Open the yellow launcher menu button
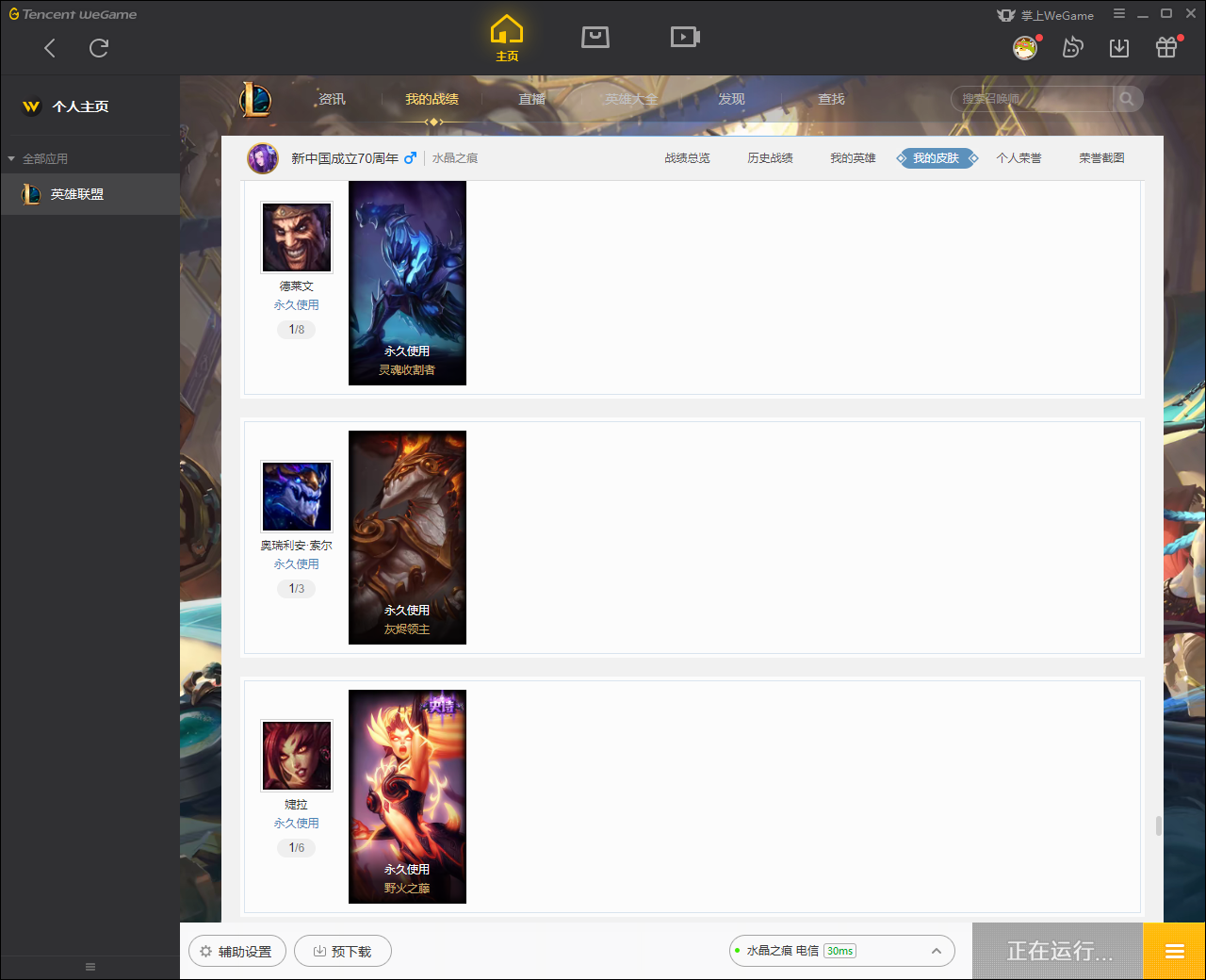 [x=1174, y=952]
